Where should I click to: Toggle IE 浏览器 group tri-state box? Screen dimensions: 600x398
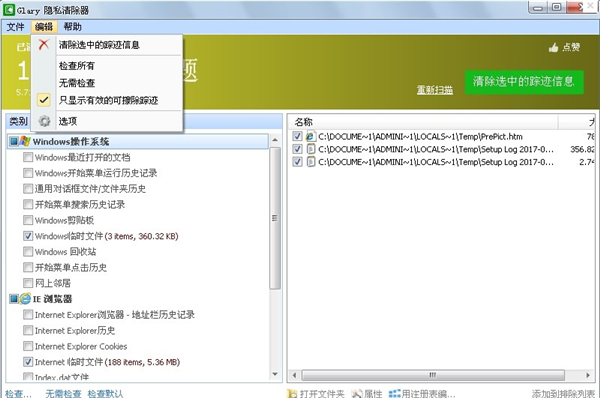(14, 298)
